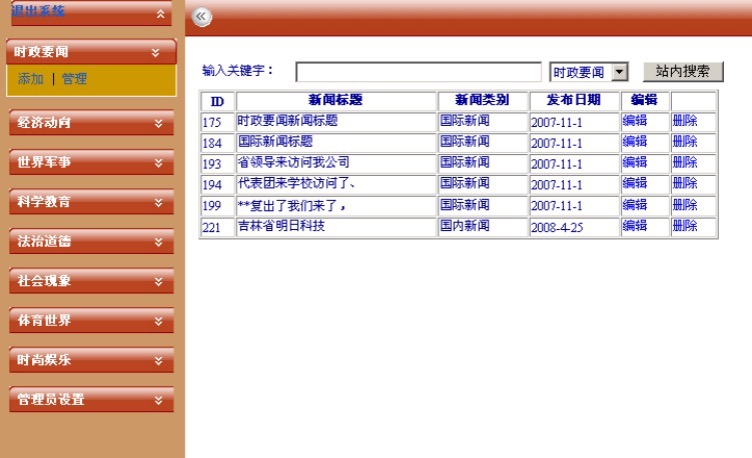This screenshot has width=752, height=458.
Task: Edit news row ID 221
Action: 635,225
